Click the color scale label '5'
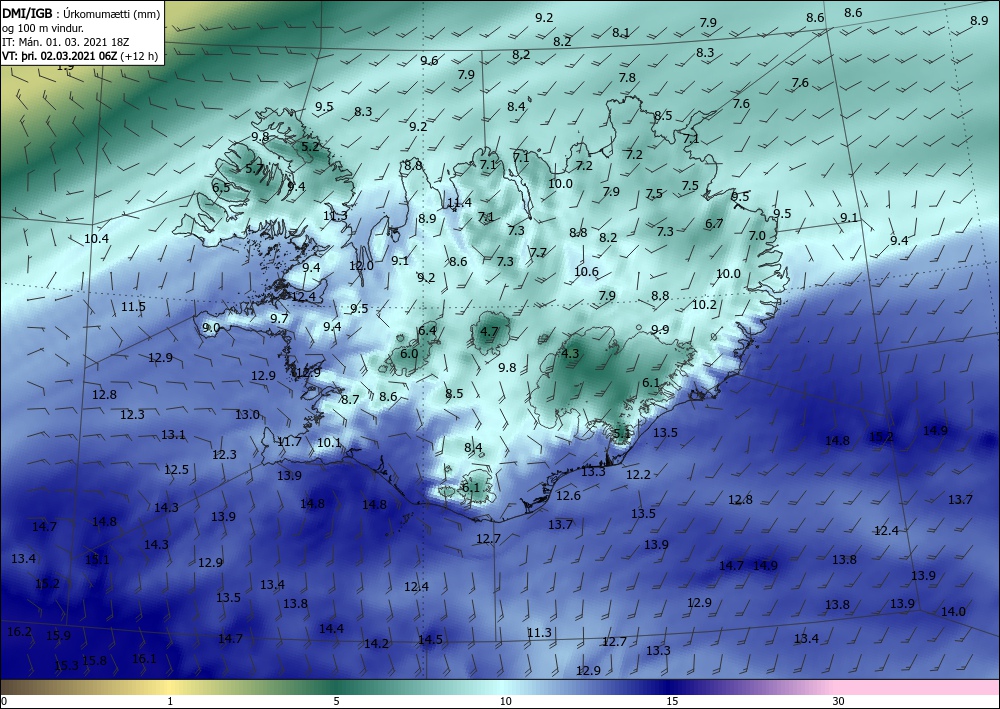The width and height of the screenshot is (1000, 709). (336, 701)
